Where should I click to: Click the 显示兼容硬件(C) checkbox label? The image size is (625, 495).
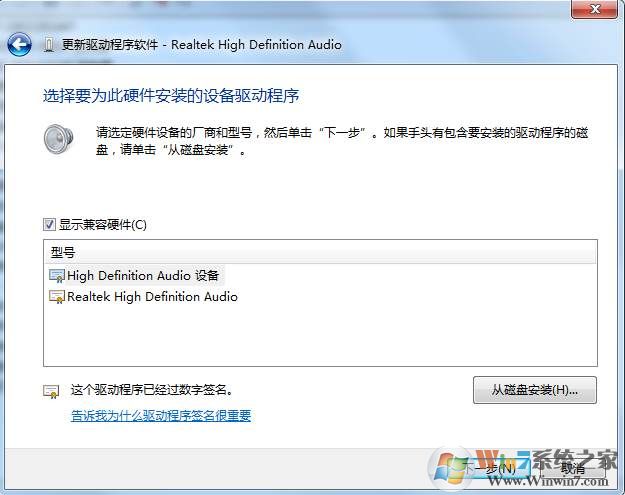[x=103, y=225]
